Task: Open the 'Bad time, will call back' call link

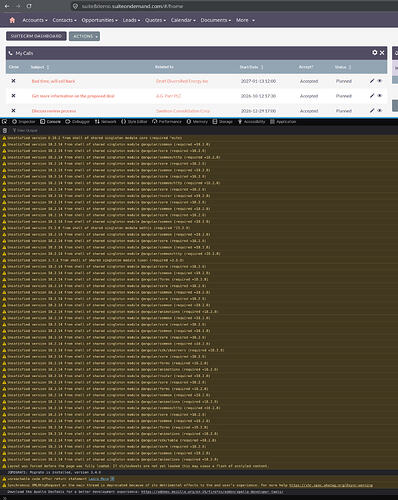Action: (x=53, y=81)
